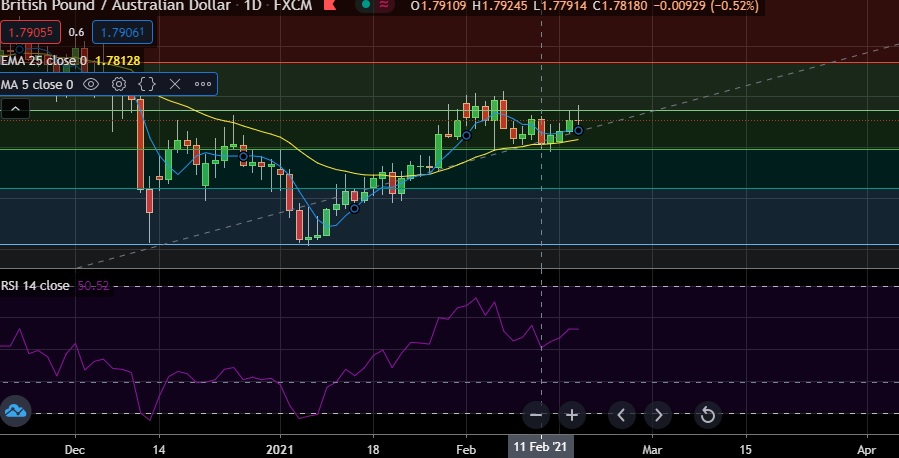Collapse the indicator legend arrow
Image resolution: width=899 pixels, height=458 pixels.
click(x=15, y=108)
